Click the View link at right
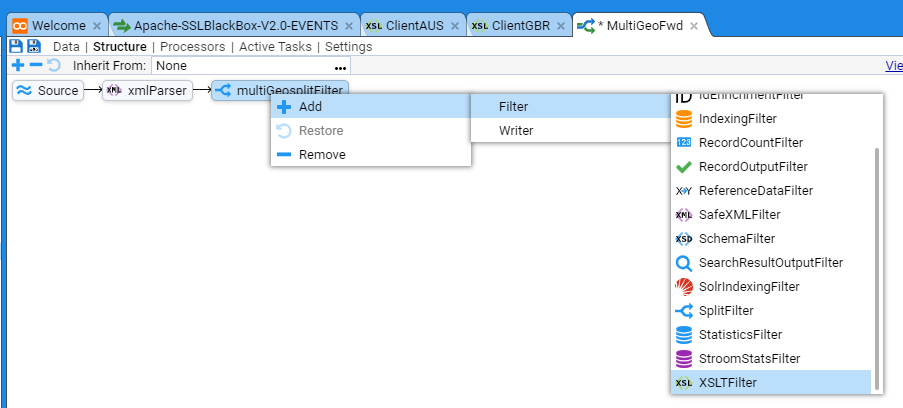The height and width of the screenshot is (408, 903). point(893,66)
